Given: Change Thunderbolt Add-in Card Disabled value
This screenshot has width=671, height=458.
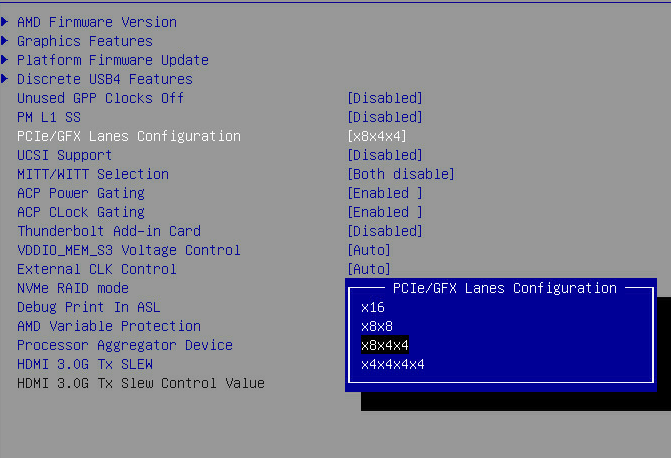Looking at the screenshot, I should tap(385, 231).
